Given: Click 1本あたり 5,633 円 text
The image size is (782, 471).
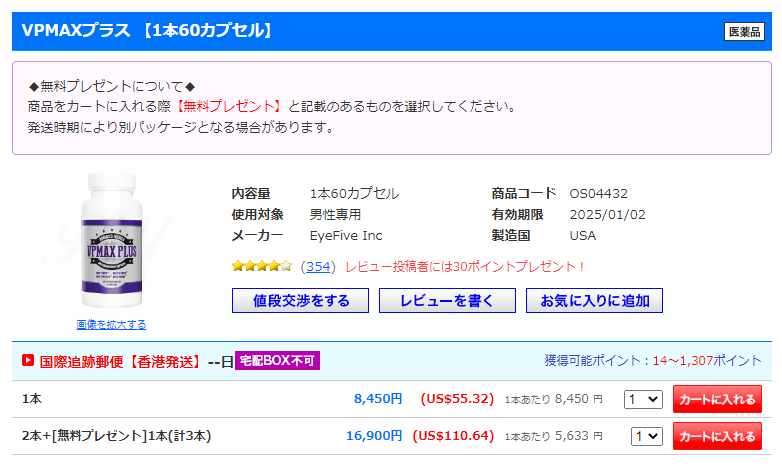Looking at the screenshot, I should 554,436.
